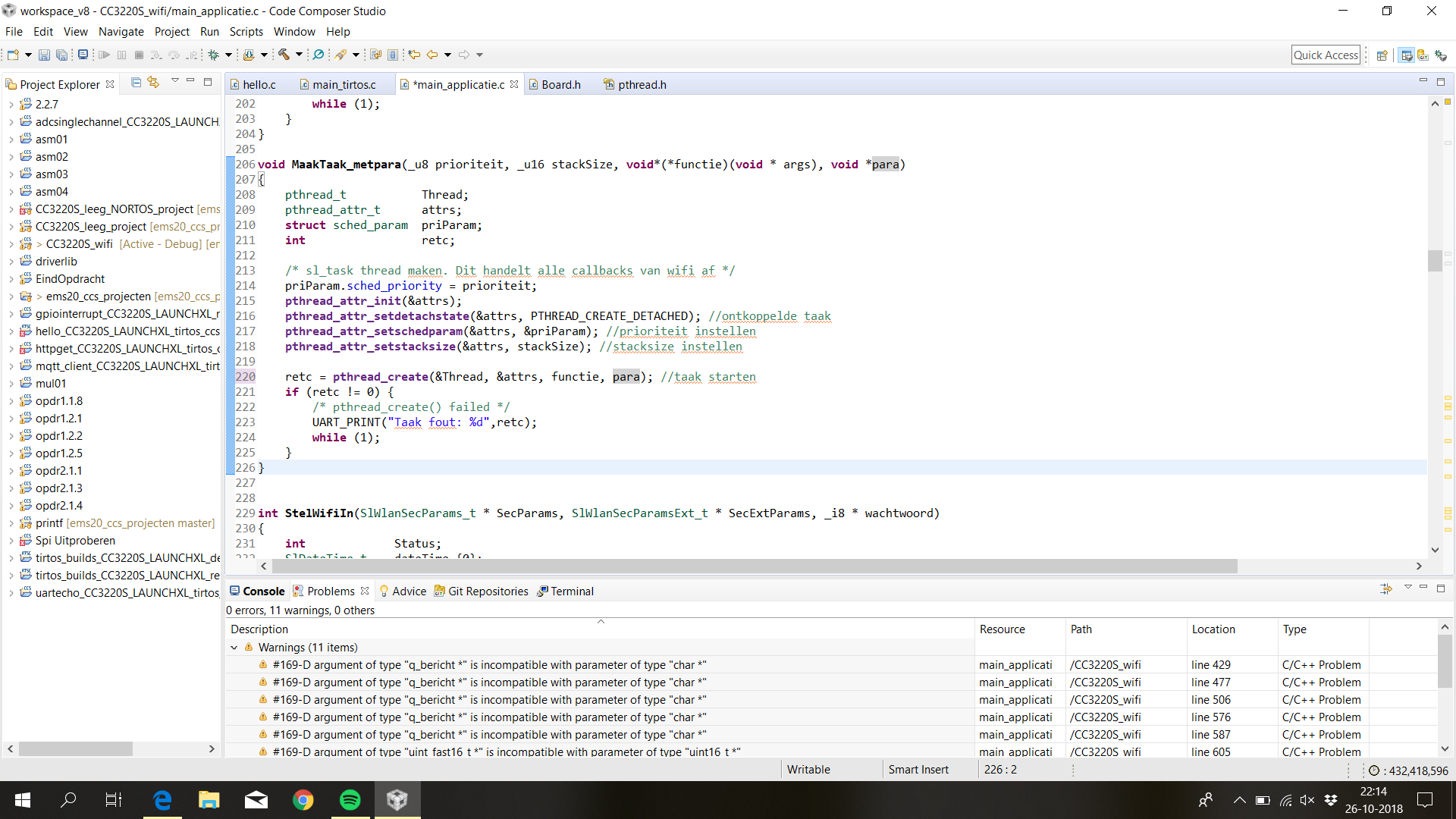
Task: Click the search magnifier toolbar icon
Action: point(318,55)
